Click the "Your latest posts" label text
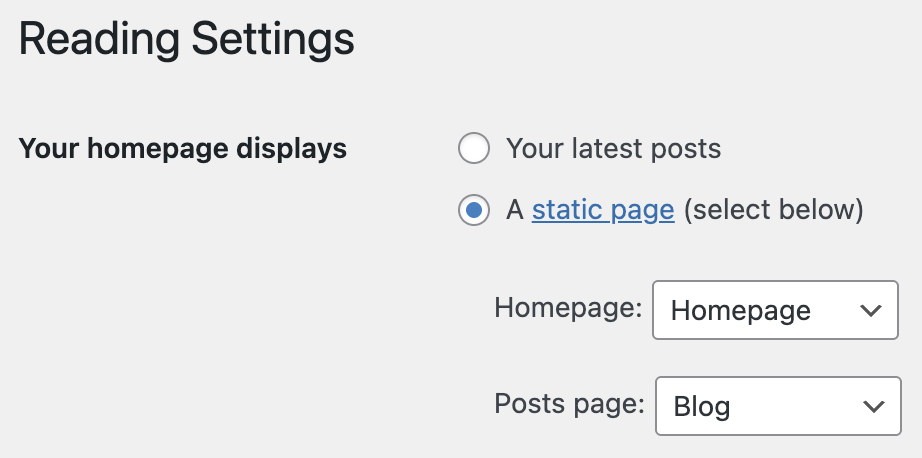Viewport: 922px width, 458px height. coord(613,150)
